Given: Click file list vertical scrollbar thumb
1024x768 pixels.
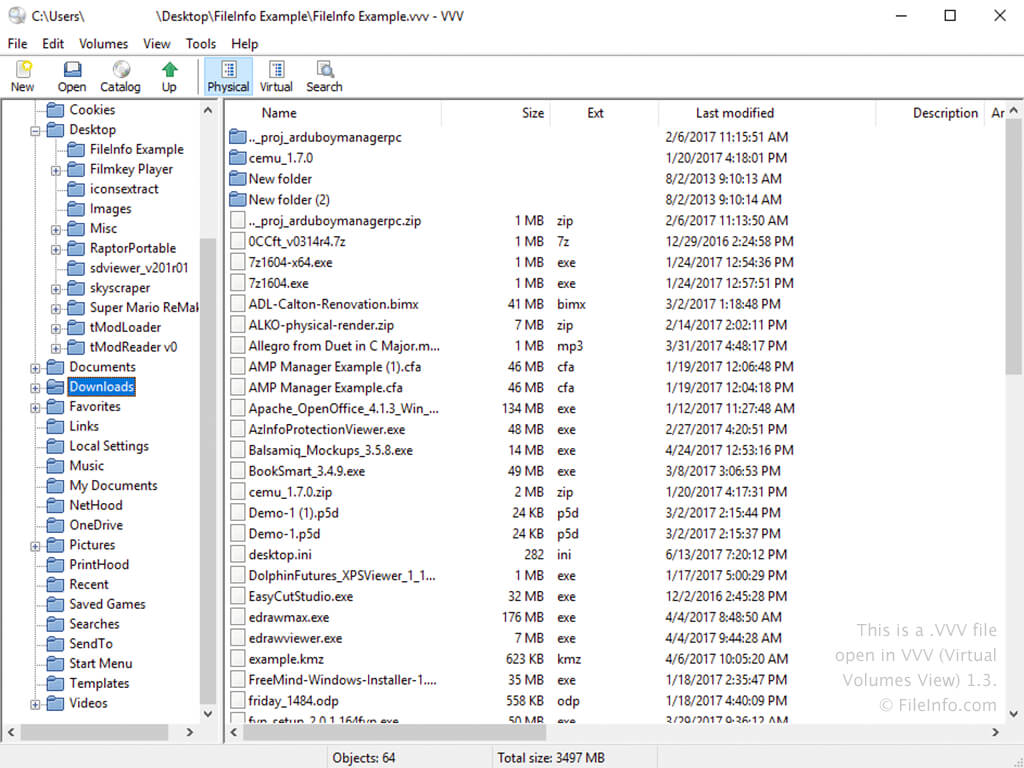Looking at the screenshot, I should (1013, 247).
